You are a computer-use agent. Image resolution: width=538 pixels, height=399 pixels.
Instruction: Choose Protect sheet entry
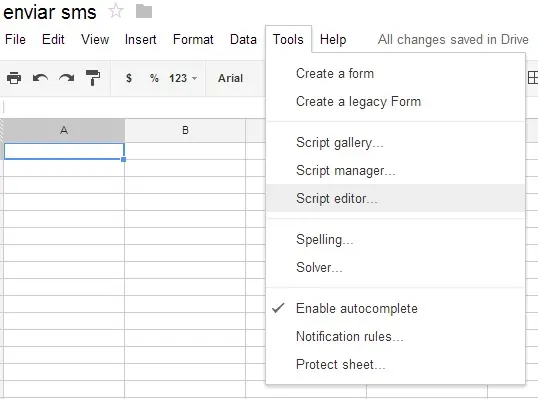point(395,364)
